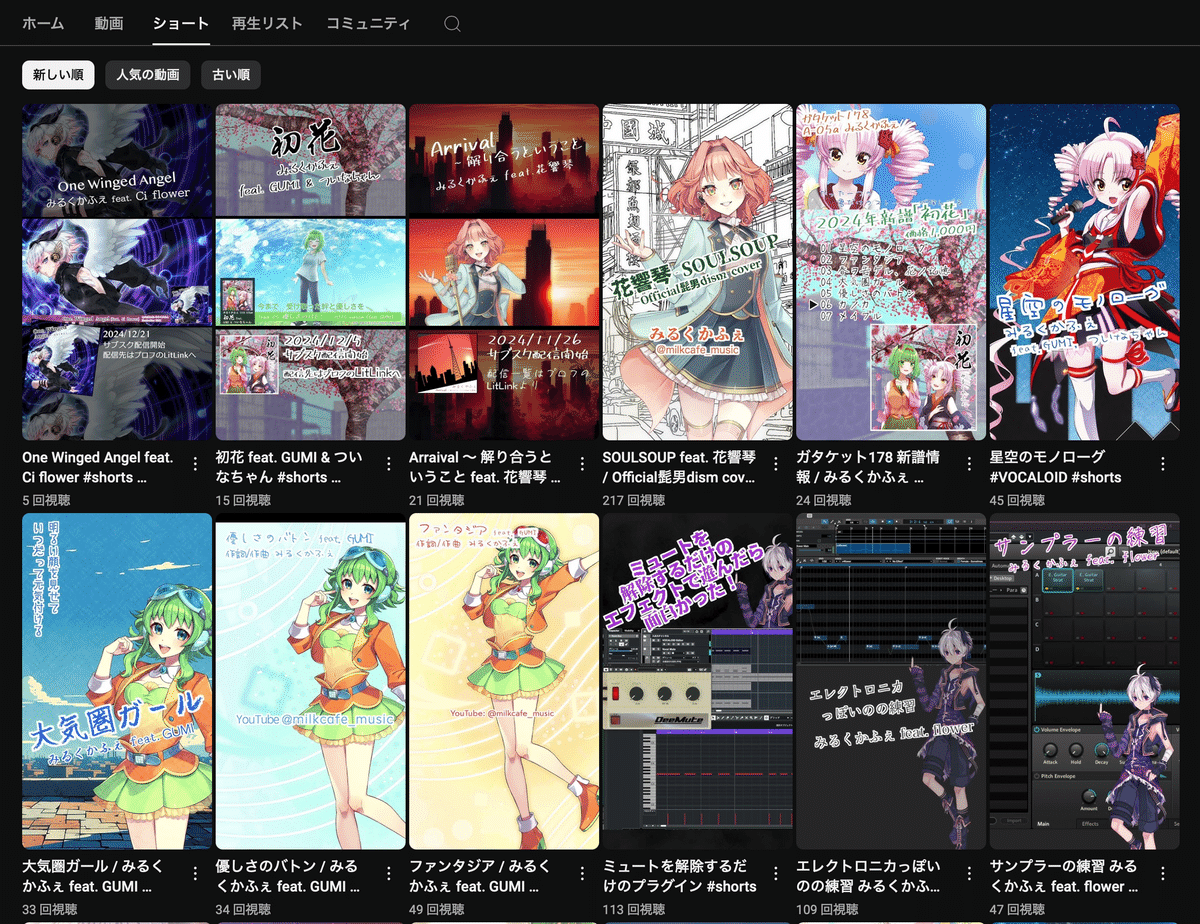Click the 33 回視聴 view count
1200x924 pixels.
click(x=48, y=909)
